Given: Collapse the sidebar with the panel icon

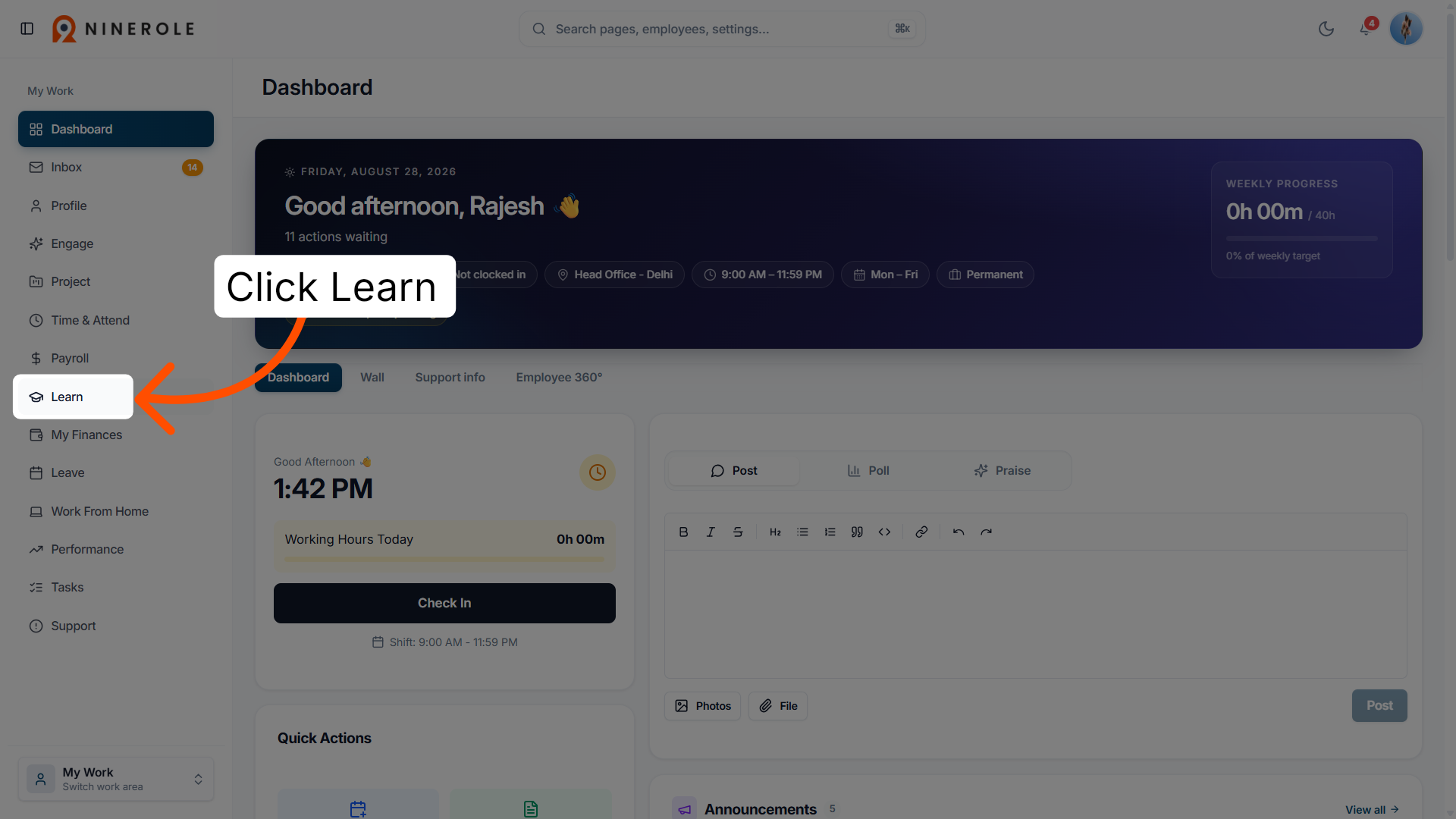Looking at the screenshot, I should click(27, 29).
